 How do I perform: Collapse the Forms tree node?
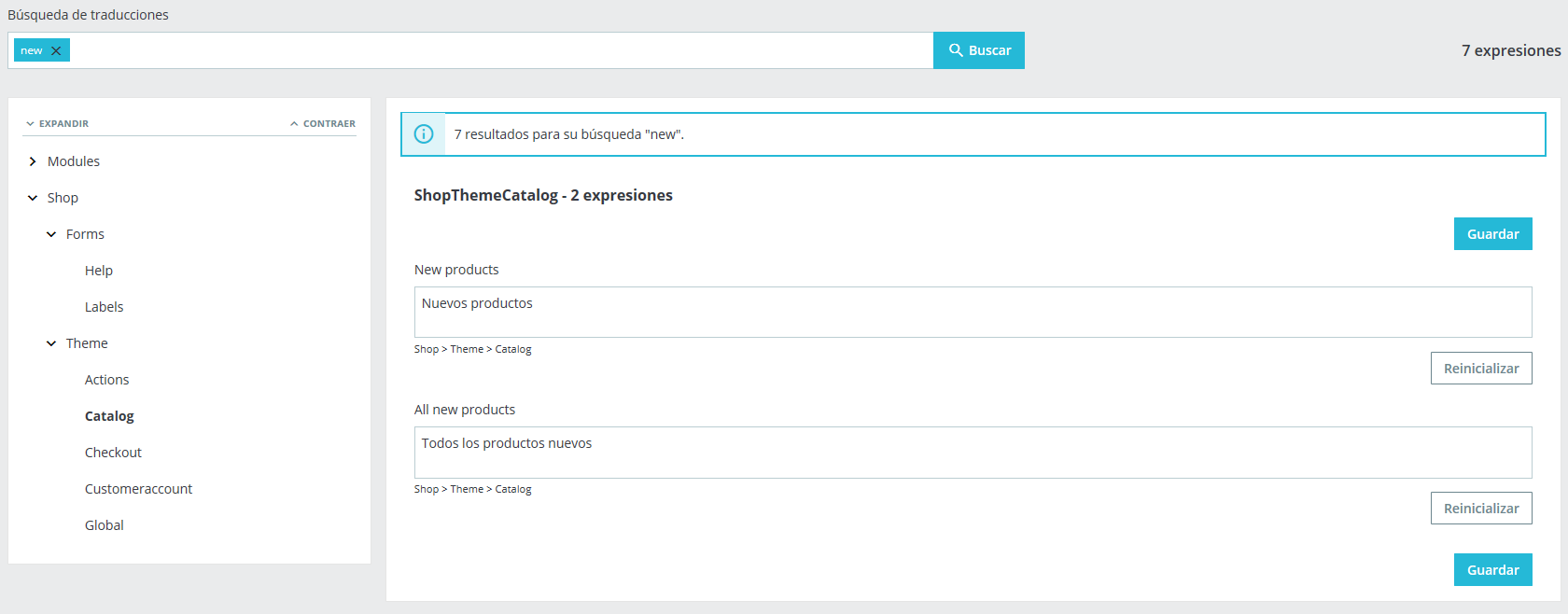(51, 234)
